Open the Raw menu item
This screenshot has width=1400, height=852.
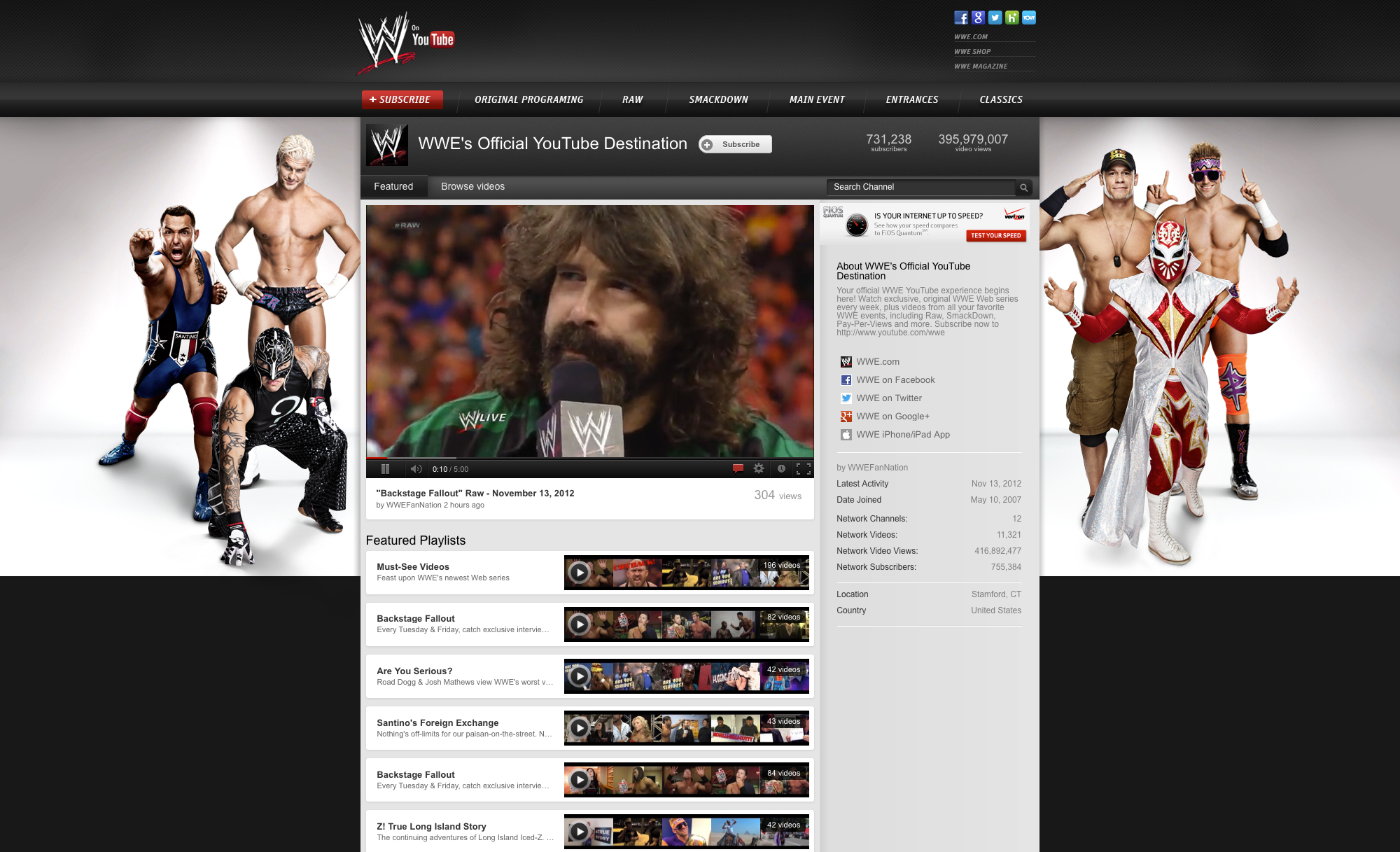click(633, 100)
